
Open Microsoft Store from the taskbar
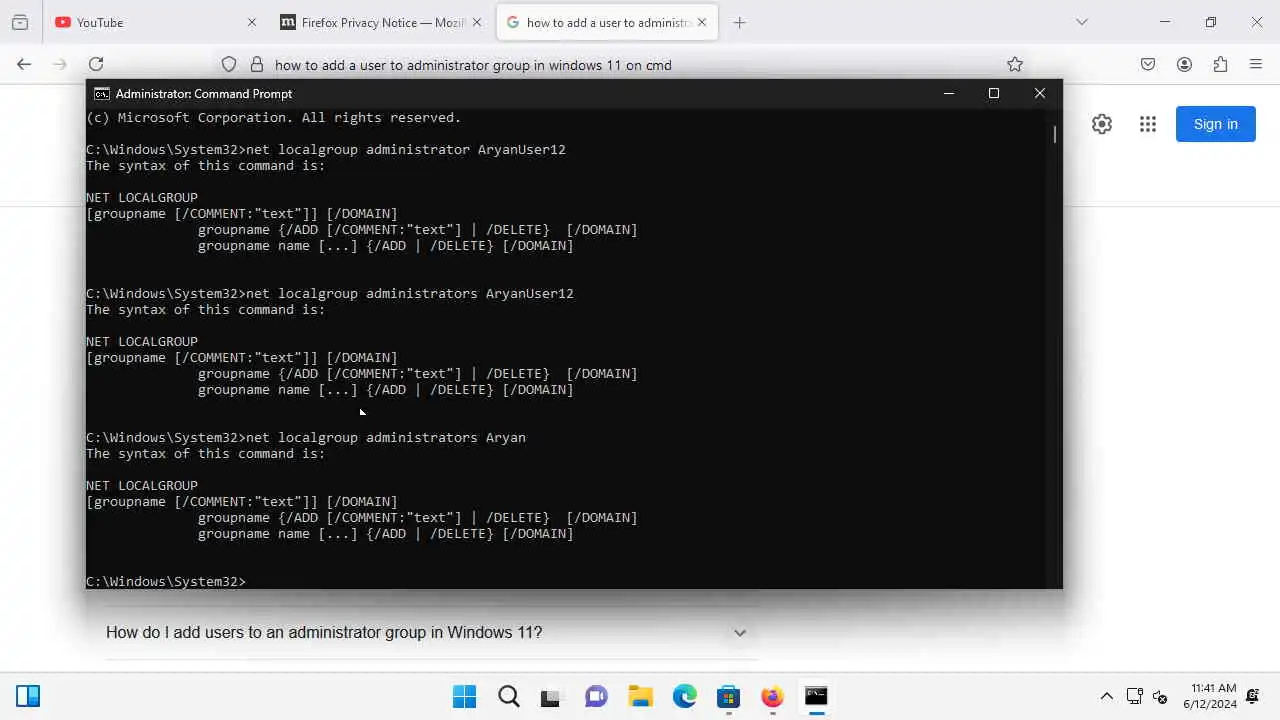[728, 696]
